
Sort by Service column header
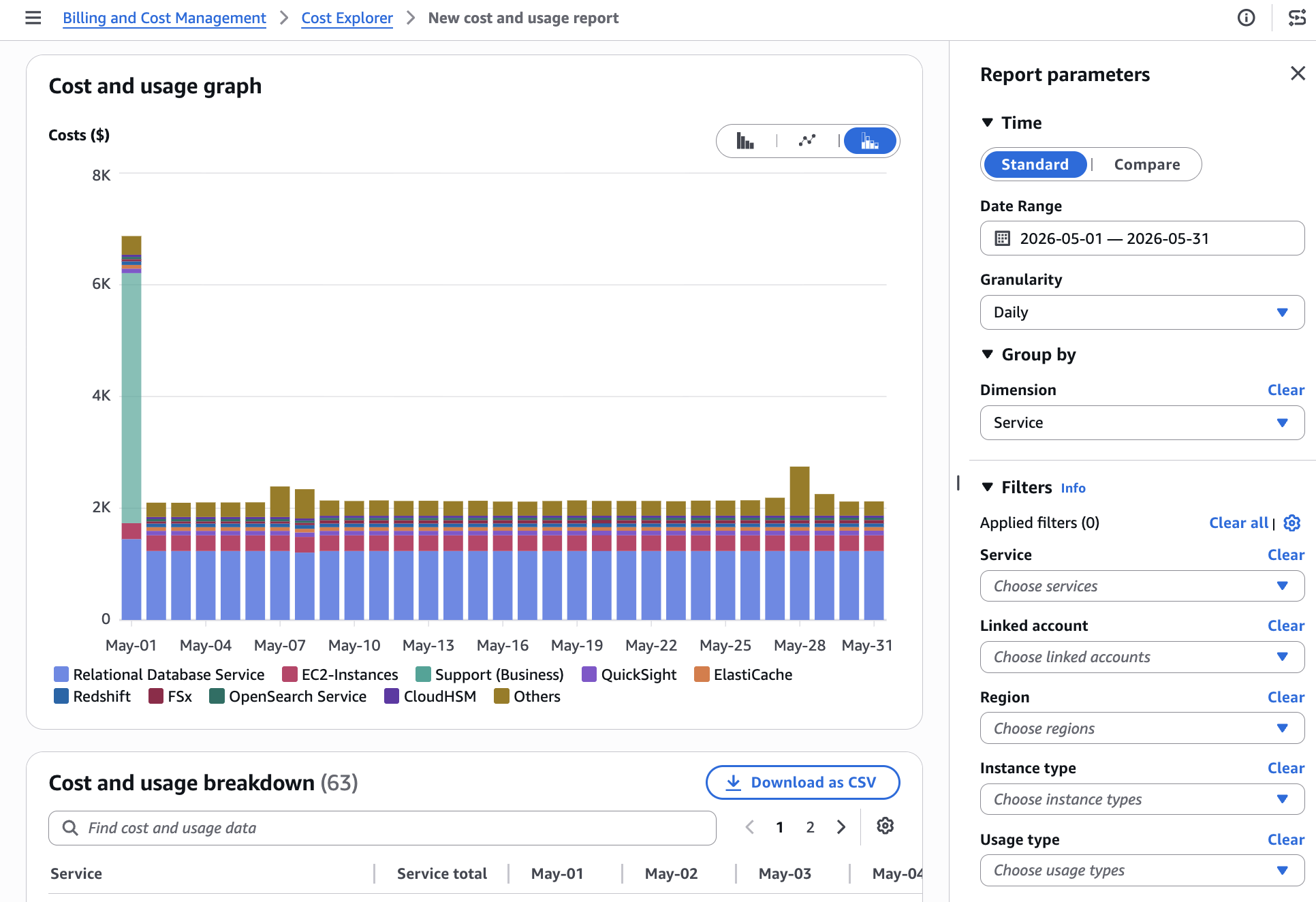coord(76,873)
